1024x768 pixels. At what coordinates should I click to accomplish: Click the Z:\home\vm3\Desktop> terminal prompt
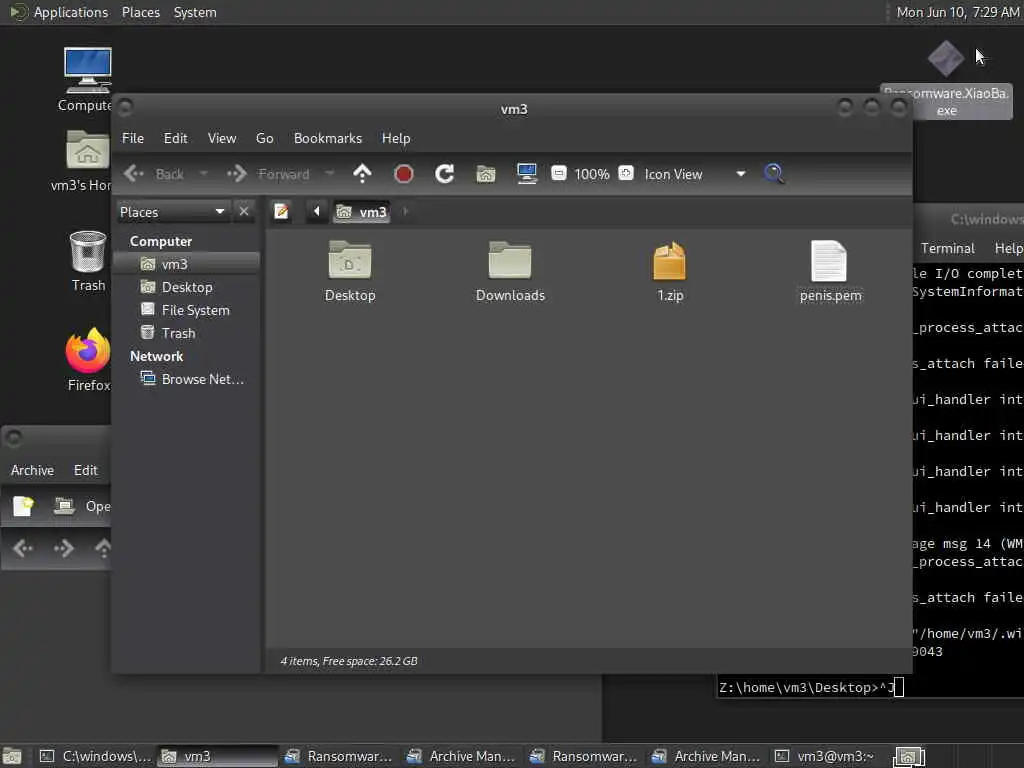tap(798, 688)
